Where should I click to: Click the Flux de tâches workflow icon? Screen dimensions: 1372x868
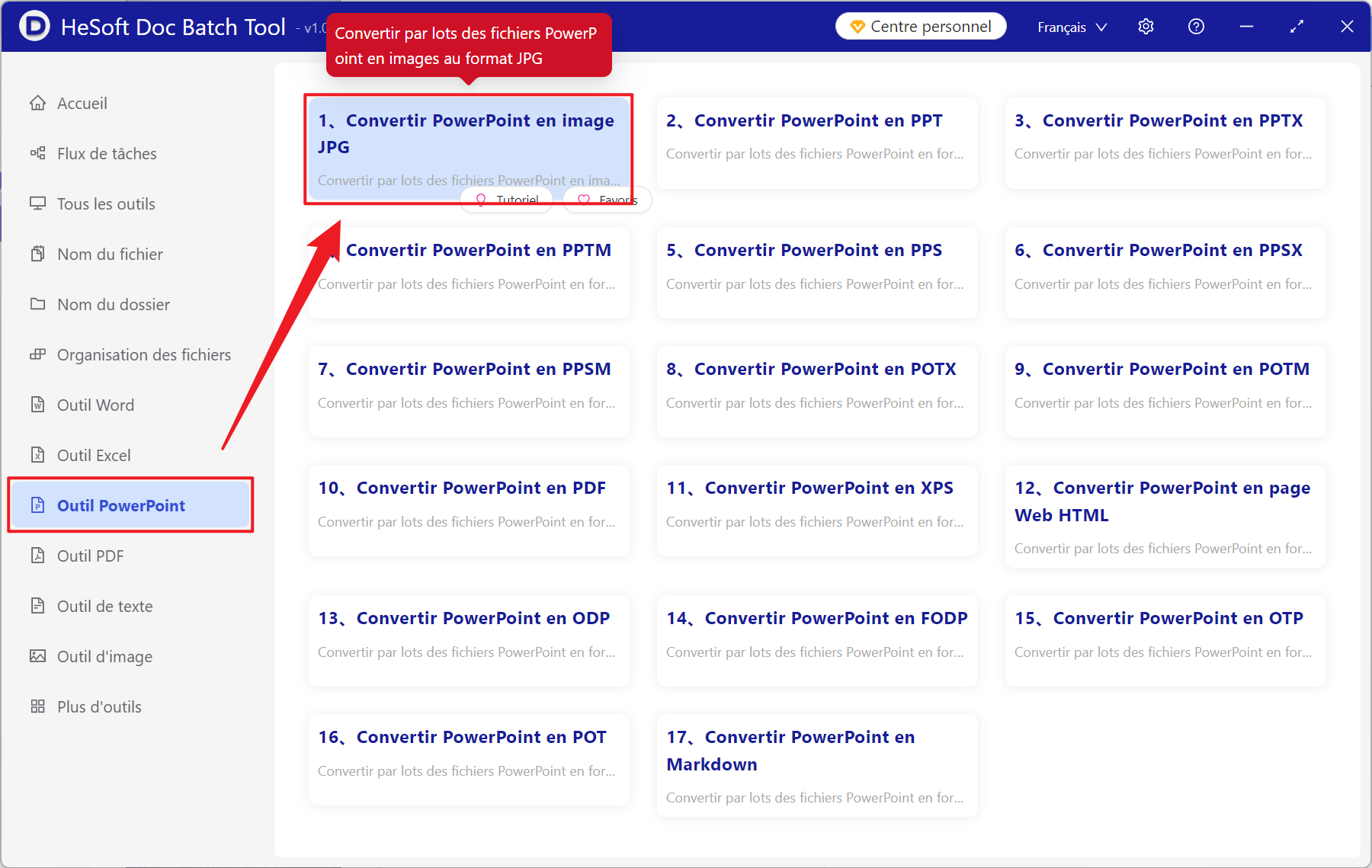click(x=37, y=153)
